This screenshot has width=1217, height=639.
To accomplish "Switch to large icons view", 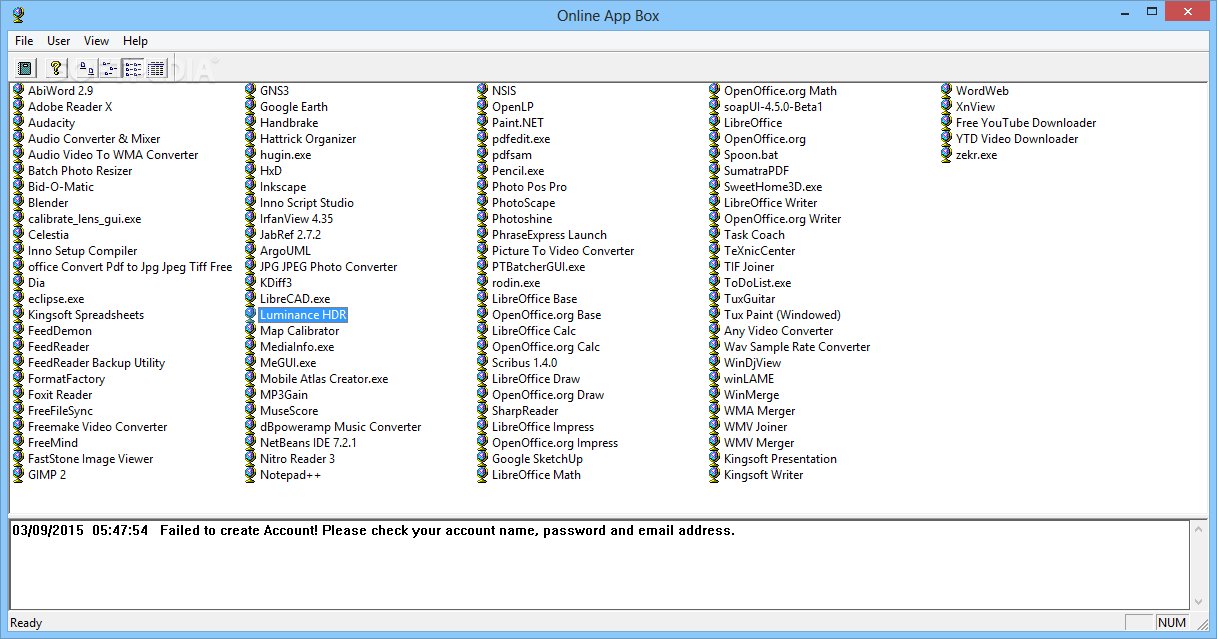I will [87, 68].
